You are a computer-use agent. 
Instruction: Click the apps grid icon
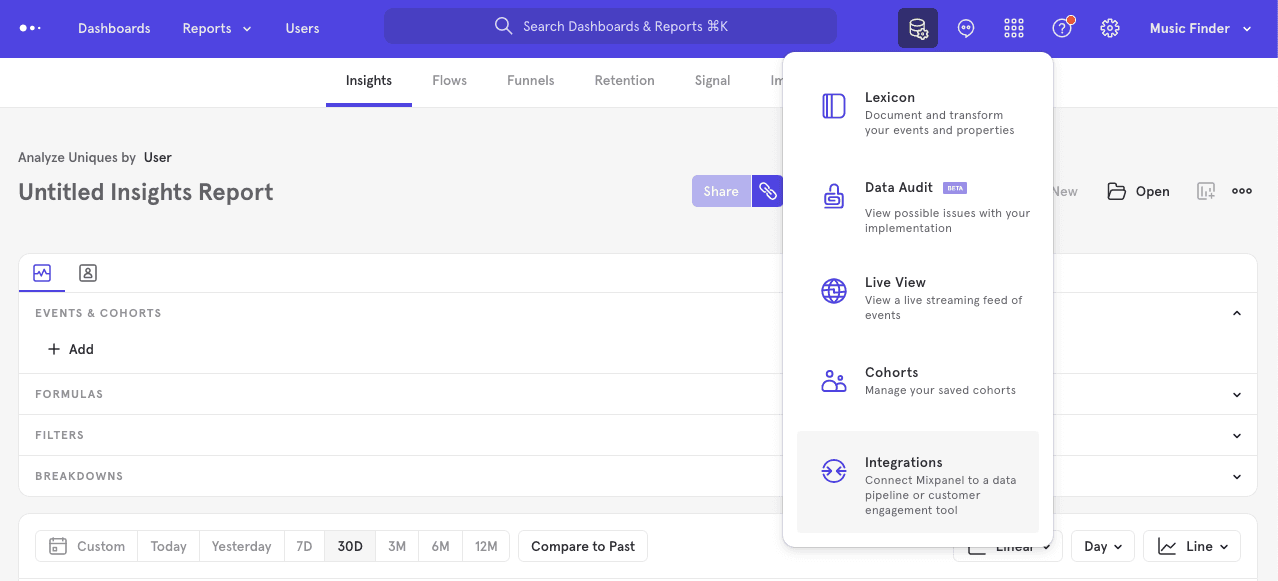(1013, 28)
